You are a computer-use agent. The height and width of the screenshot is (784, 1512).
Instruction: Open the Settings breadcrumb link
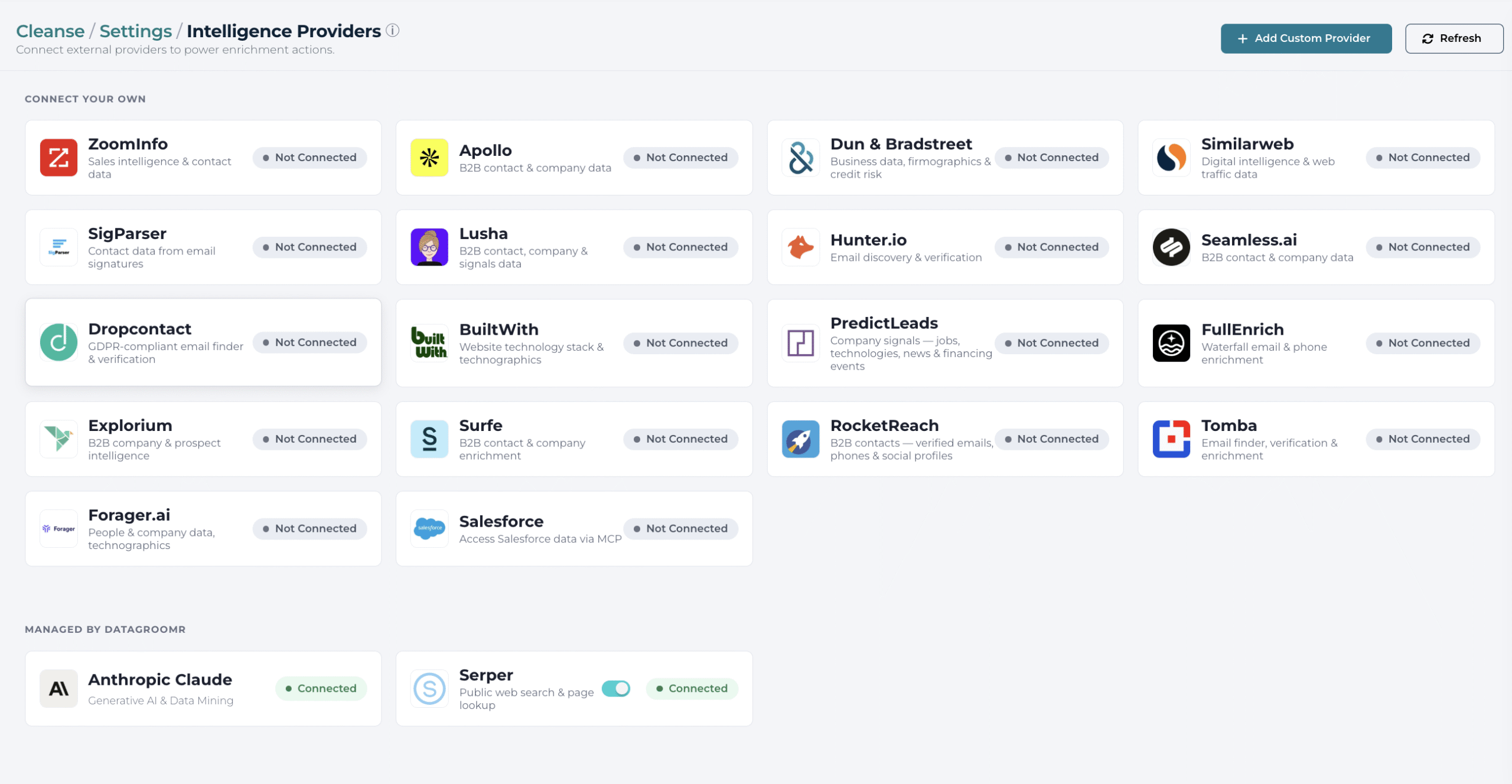click(135, 31)
